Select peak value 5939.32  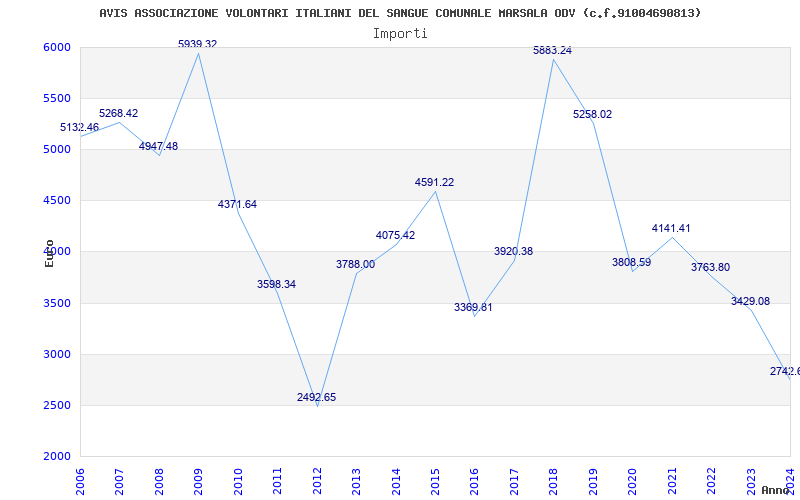tap(197, 44)
